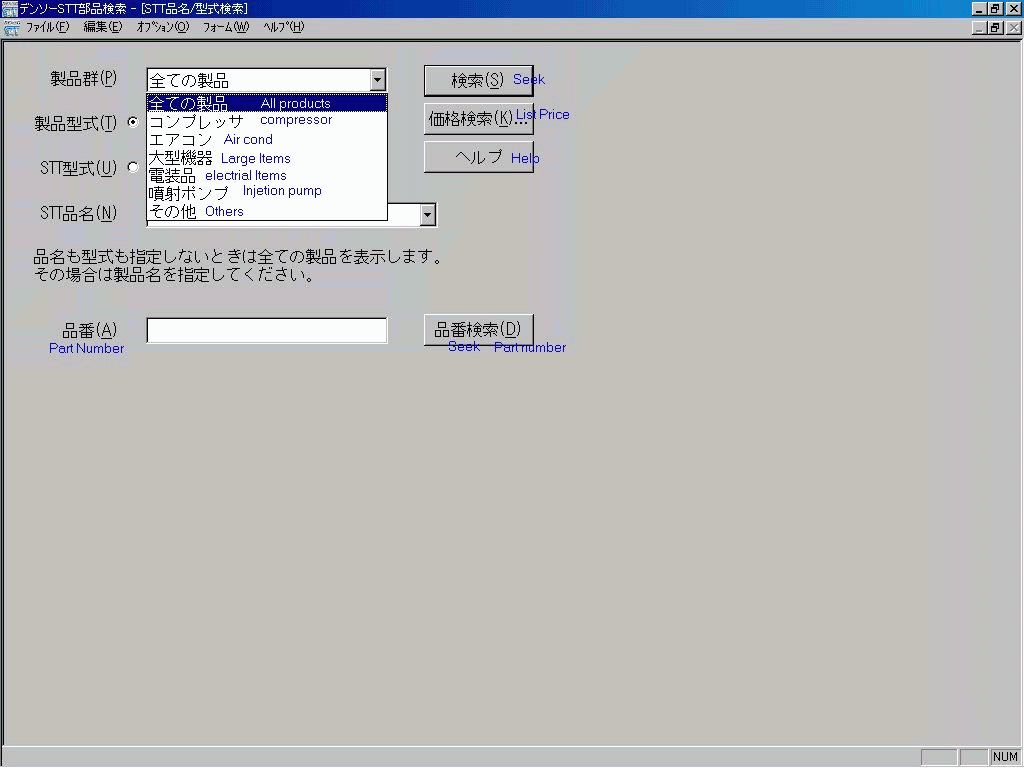Click the child window icon left of ファイル menu
The image size is (1024, 768).
click(10, 27)
